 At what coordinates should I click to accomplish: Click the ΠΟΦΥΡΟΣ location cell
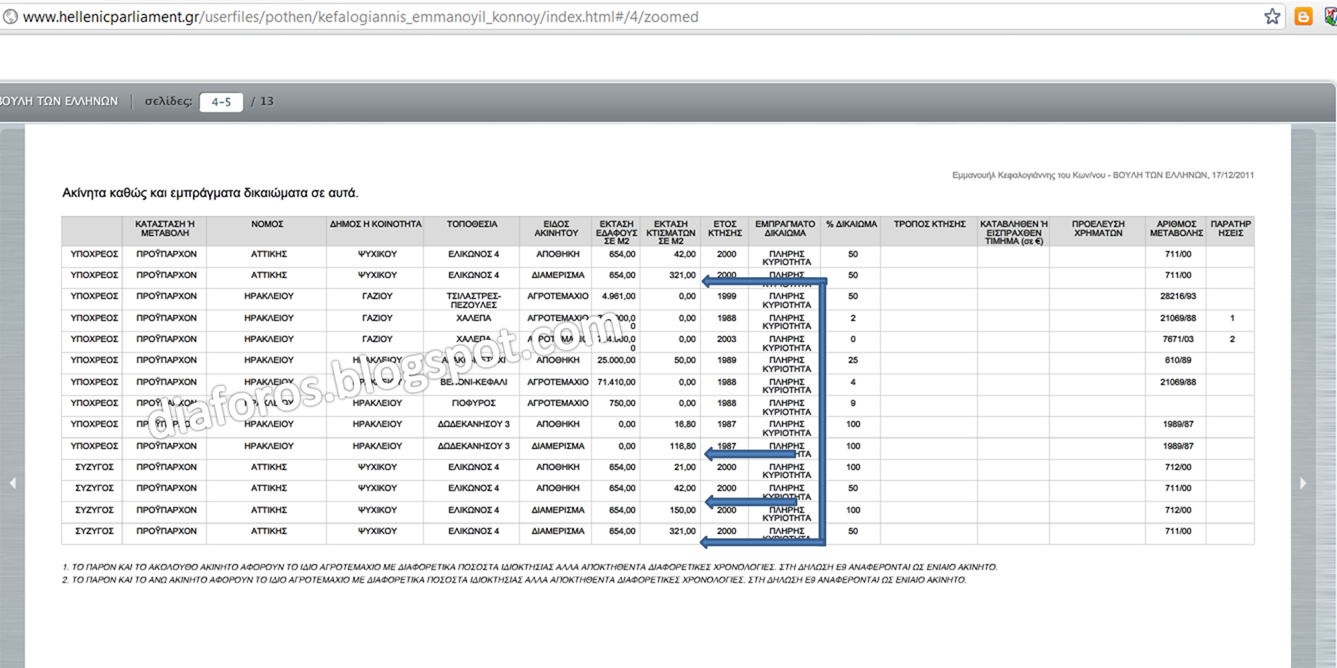tap(472, 403)
